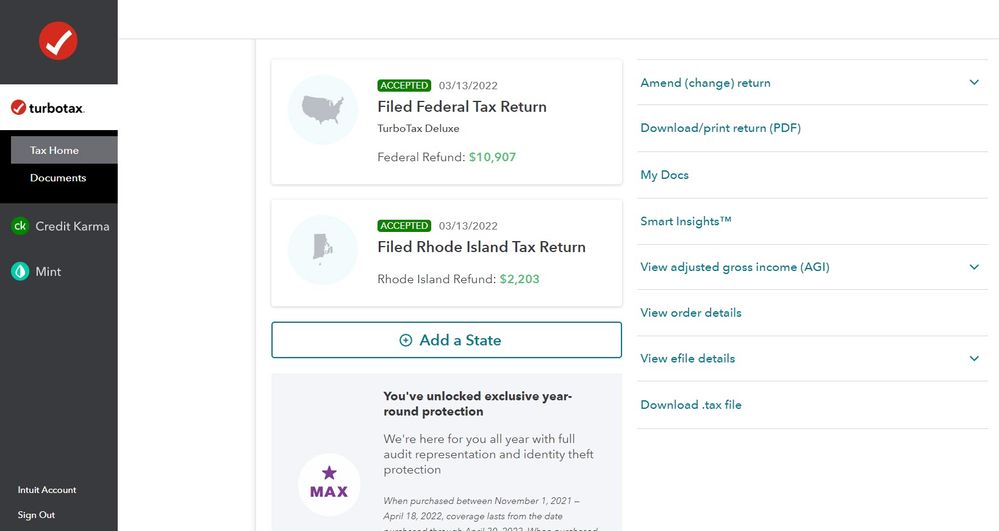The height and width of the screenshot is (531, 999).
Task: Open the Mint leaf icon
Action: [x=20, y=272]
